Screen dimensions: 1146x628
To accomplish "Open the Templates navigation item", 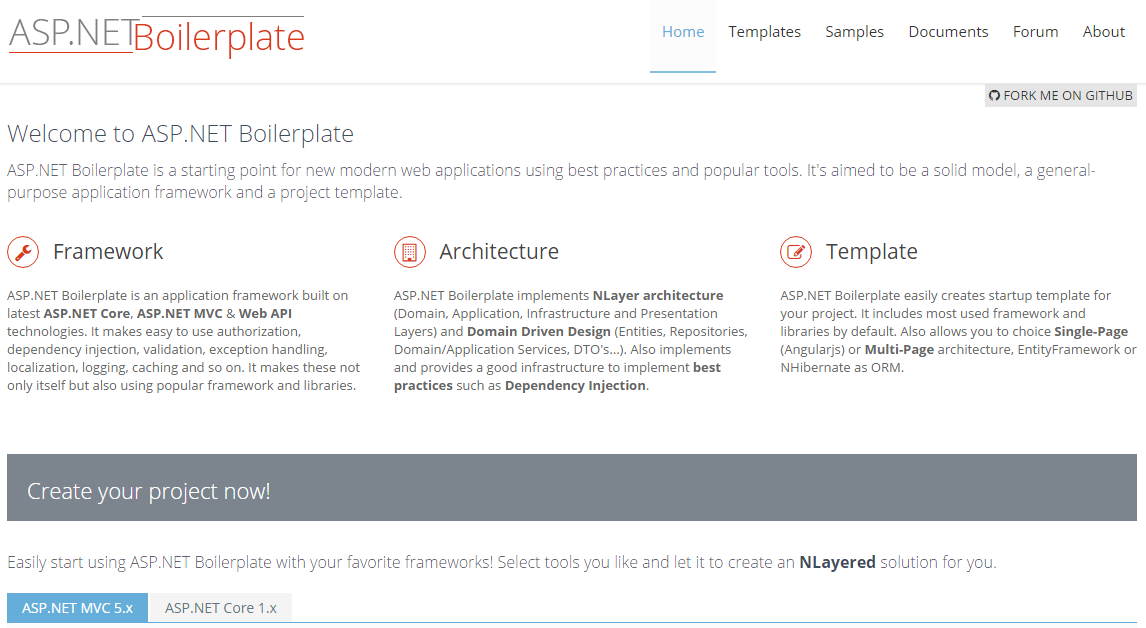I will pos(764,31).
